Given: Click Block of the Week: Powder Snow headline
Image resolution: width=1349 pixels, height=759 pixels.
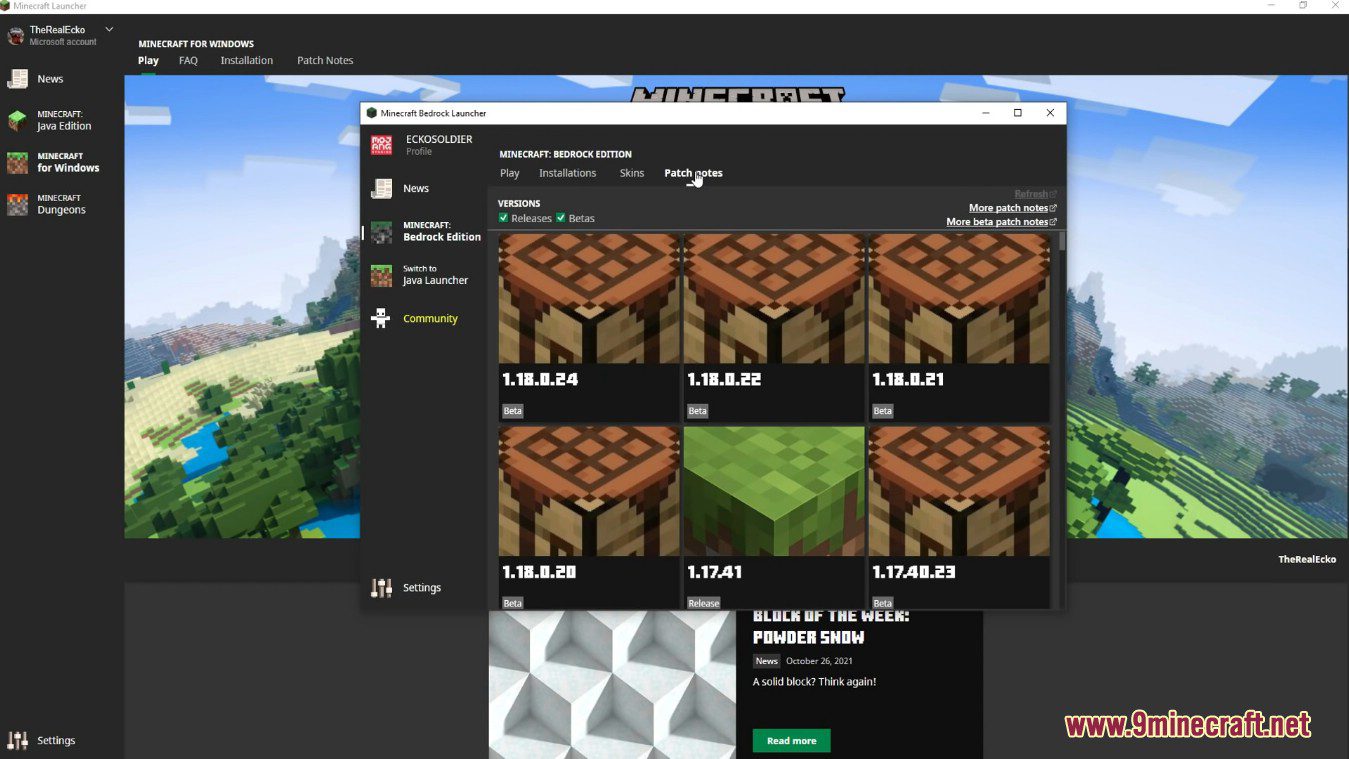Looking at the screenshot, I should click(830, 627).
